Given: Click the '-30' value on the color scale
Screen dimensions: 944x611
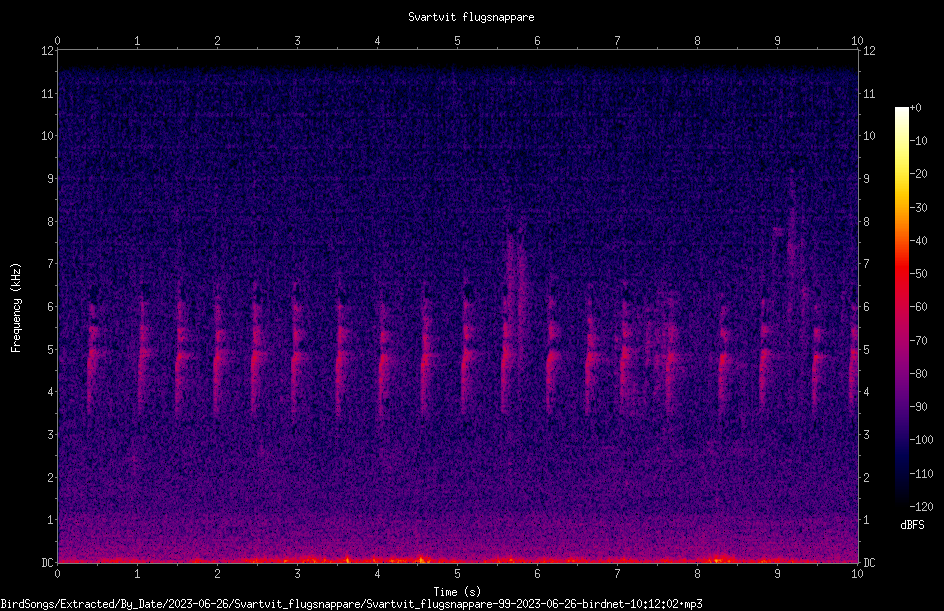Looking at the screenshot, I should coord(918,208).
